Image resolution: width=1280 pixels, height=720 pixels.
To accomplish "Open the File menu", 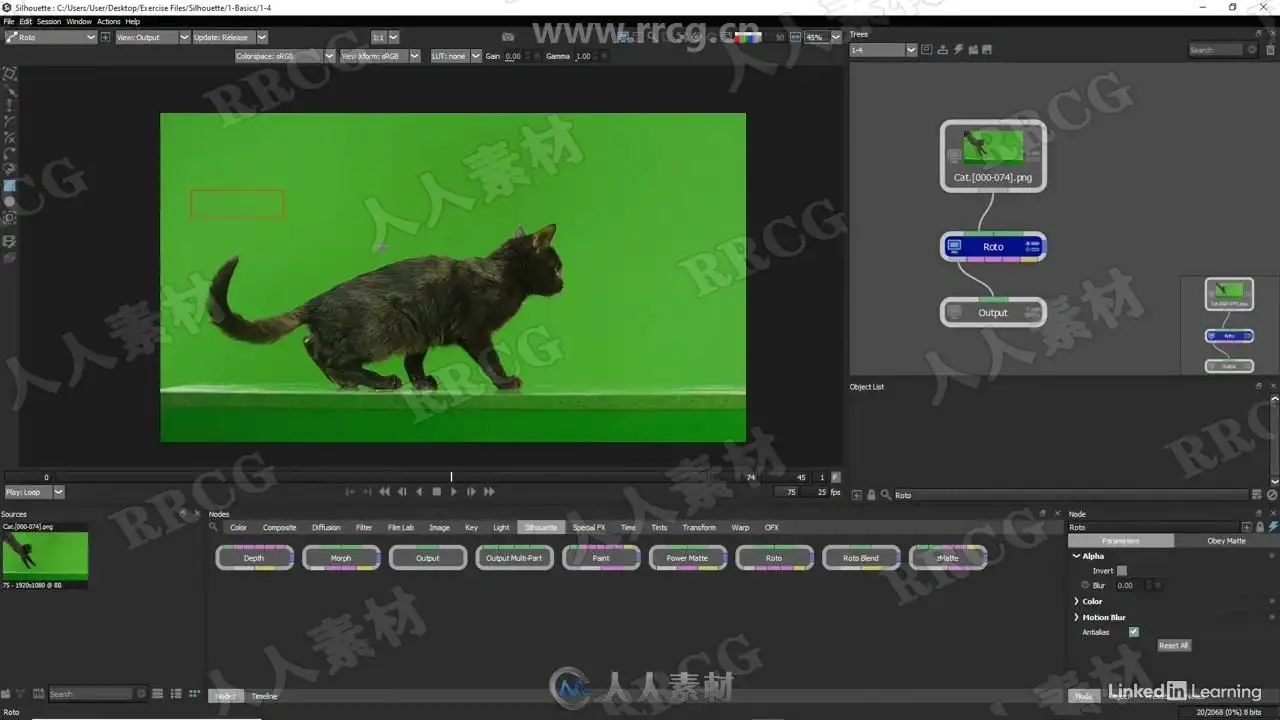I will (x=9, y=21).
